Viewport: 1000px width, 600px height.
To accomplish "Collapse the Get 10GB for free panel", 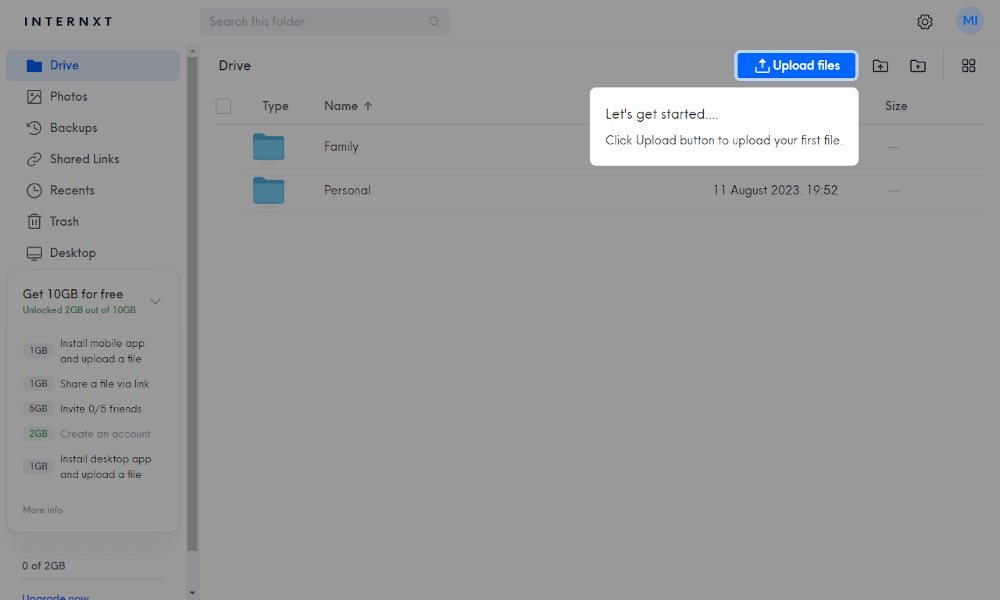I will (156, 300).
